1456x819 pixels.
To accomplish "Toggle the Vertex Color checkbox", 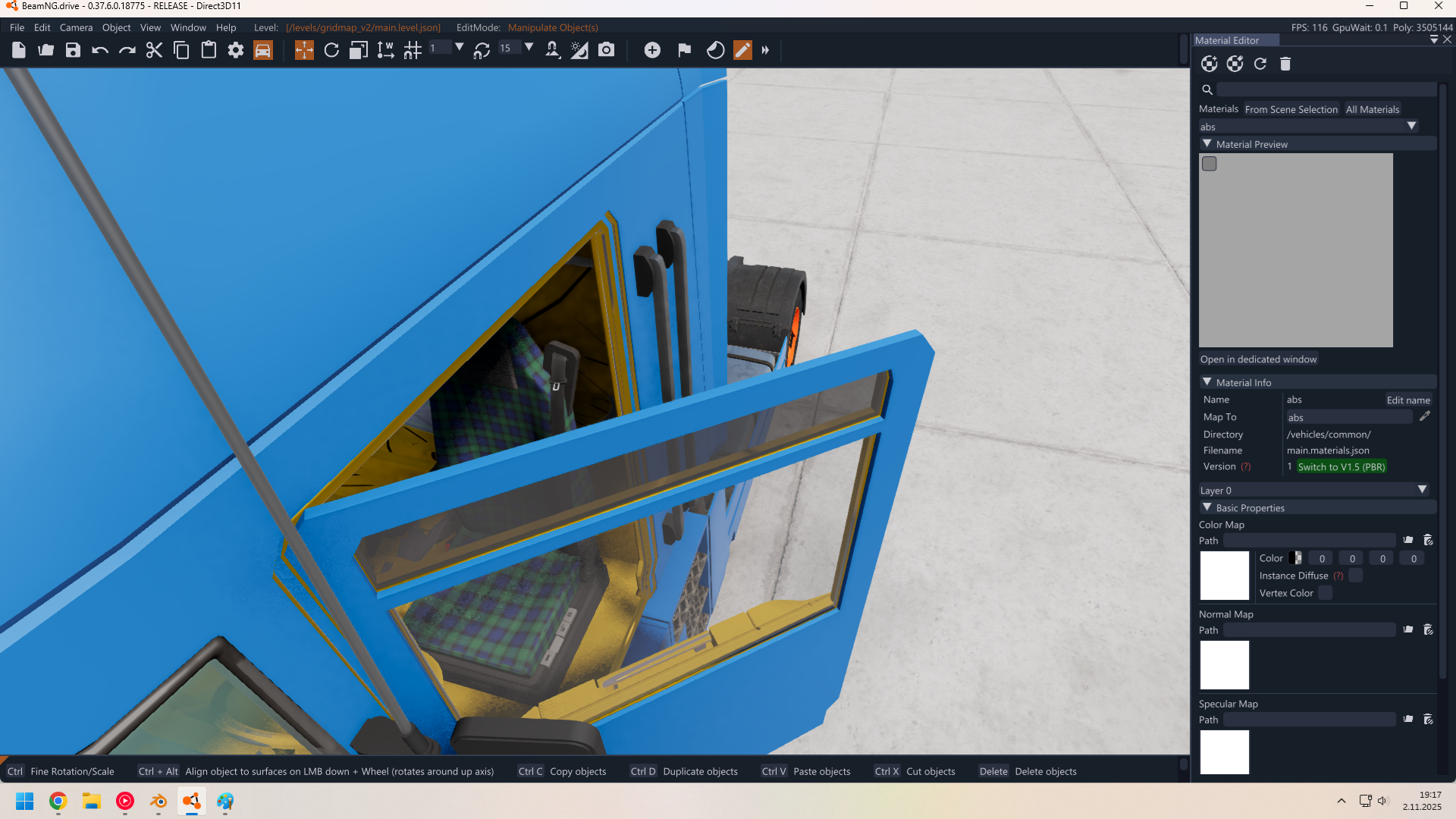I will pyautogui.click(x=1326, y=593).
